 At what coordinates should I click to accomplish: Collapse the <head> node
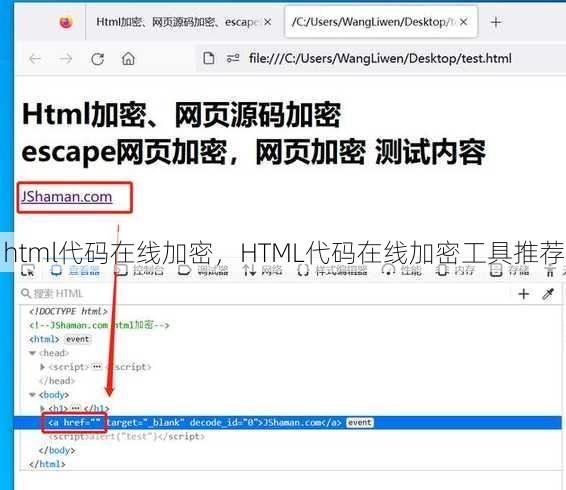32,353
